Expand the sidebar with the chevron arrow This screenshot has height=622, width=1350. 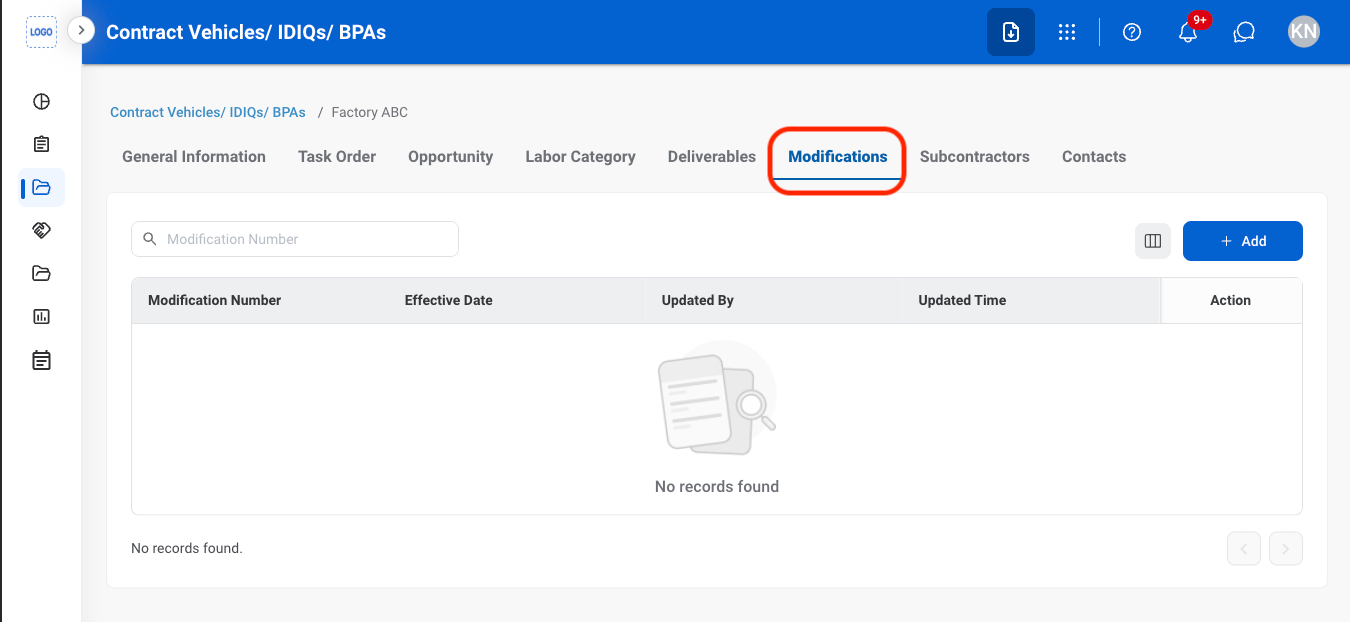pos(81,31)
